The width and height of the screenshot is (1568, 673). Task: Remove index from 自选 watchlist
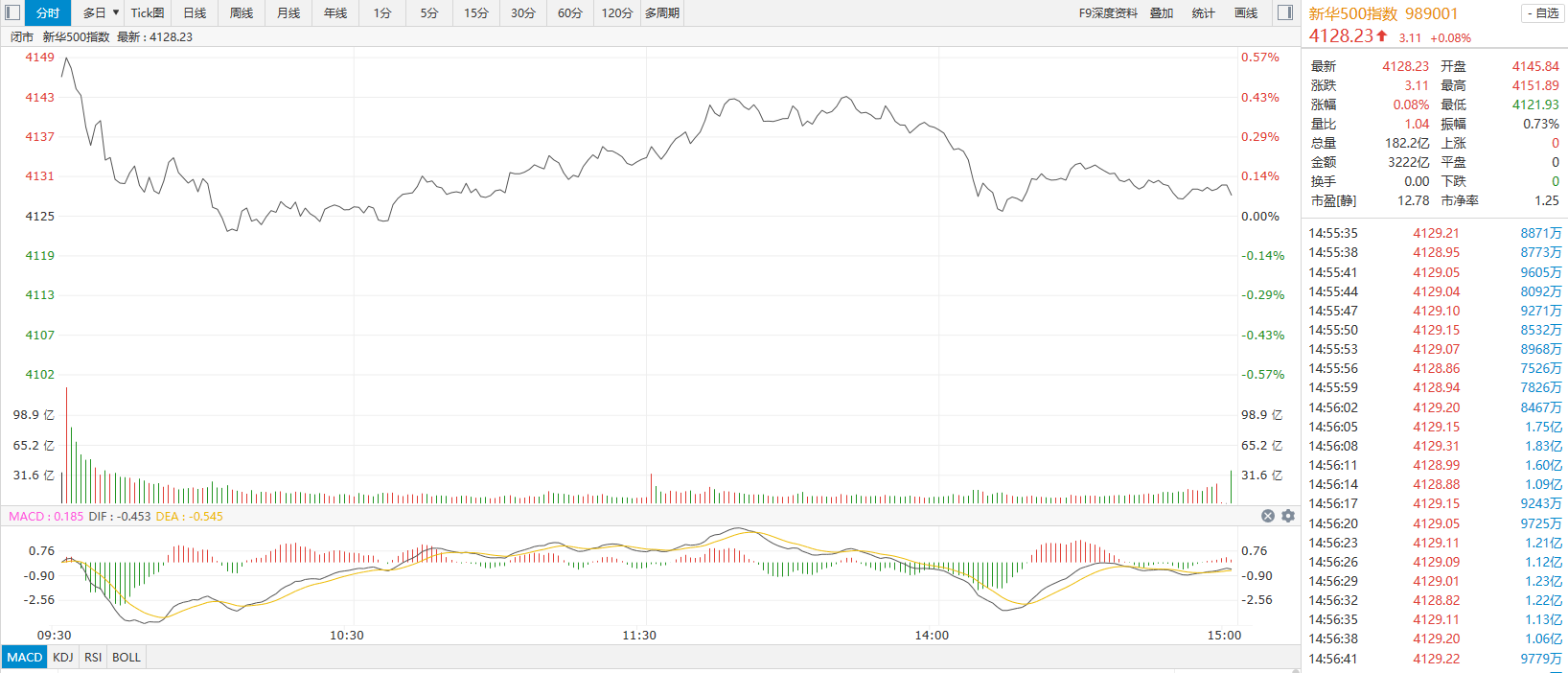click(x=1542, y=13)
